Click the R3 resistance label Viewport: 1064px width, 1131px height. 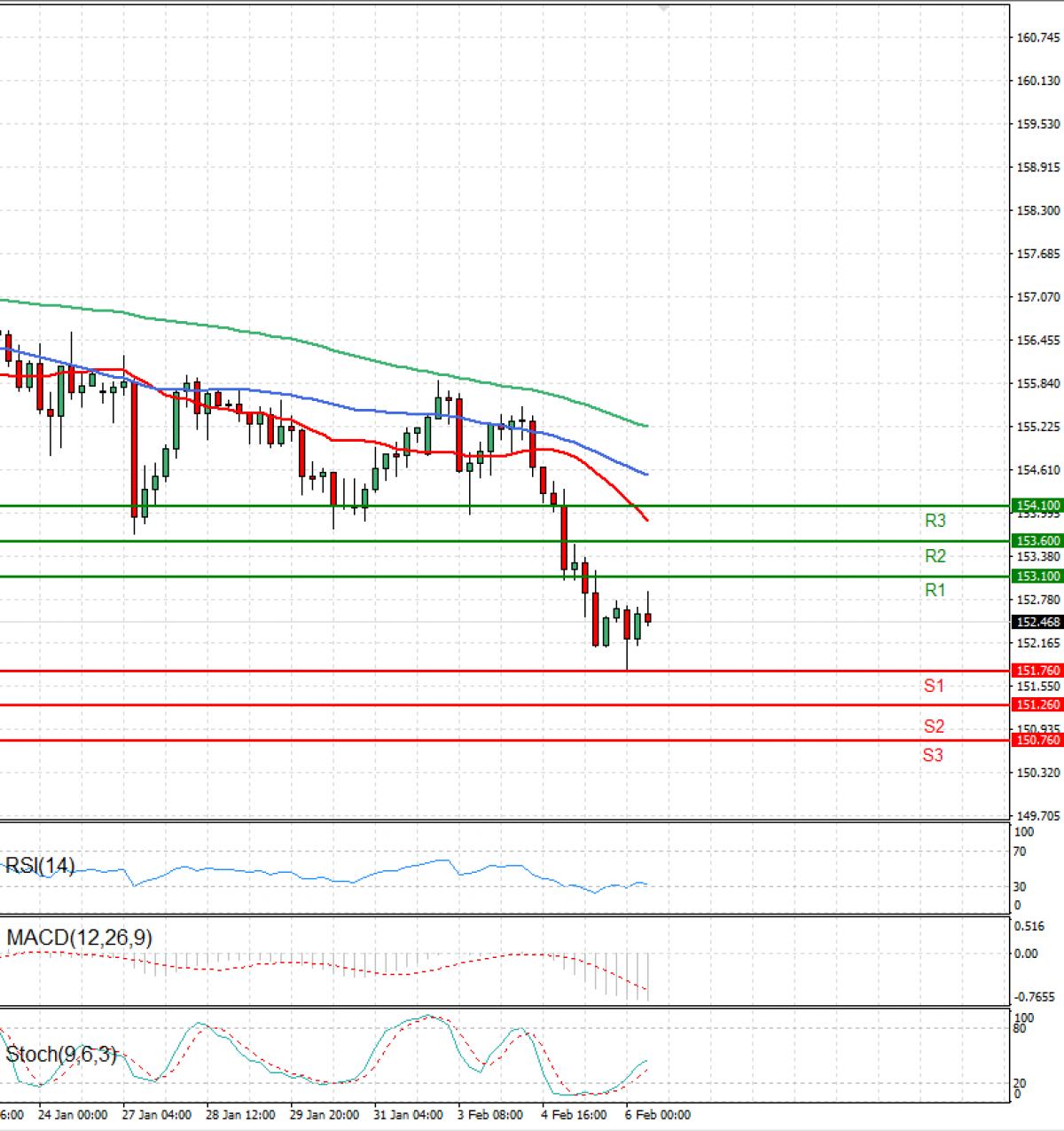pos(935,521)
